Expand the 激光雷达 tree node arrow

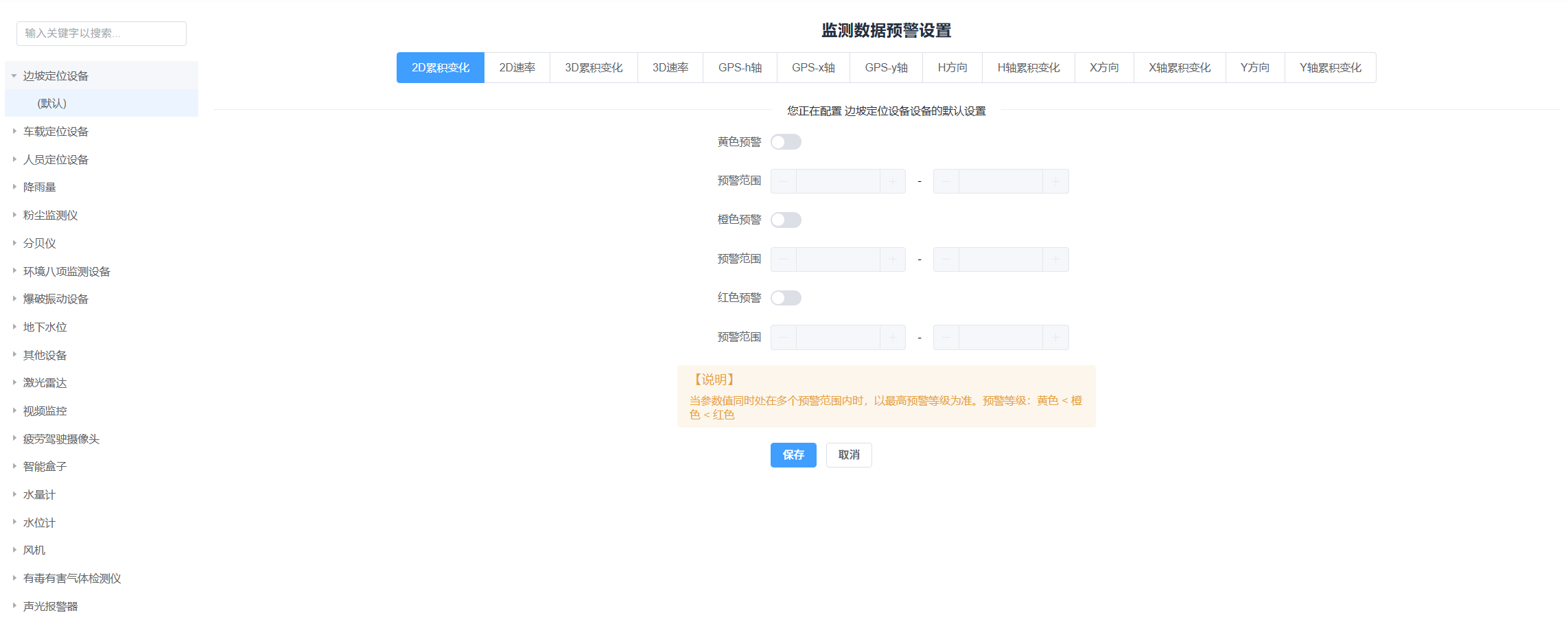(x=14, y=382)
